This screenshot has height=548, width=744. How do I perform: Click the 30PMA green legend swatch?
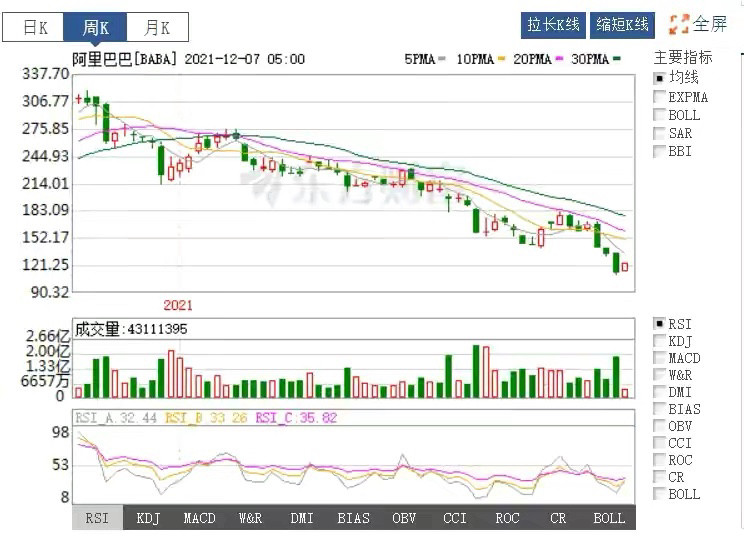616,59
